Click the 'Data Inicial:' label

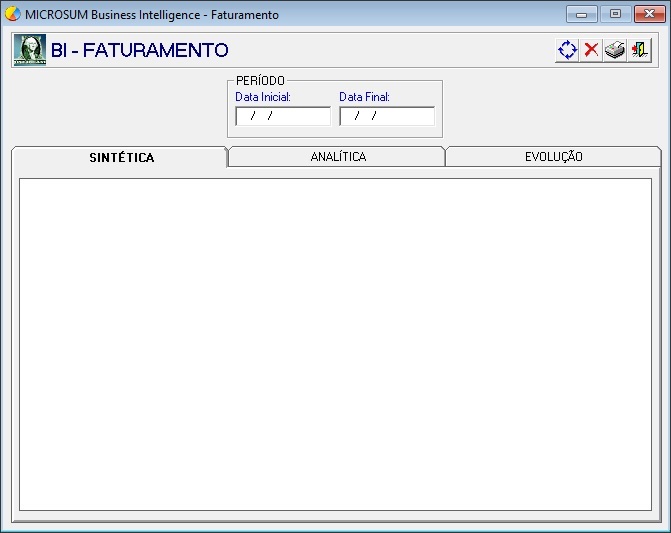263,97
